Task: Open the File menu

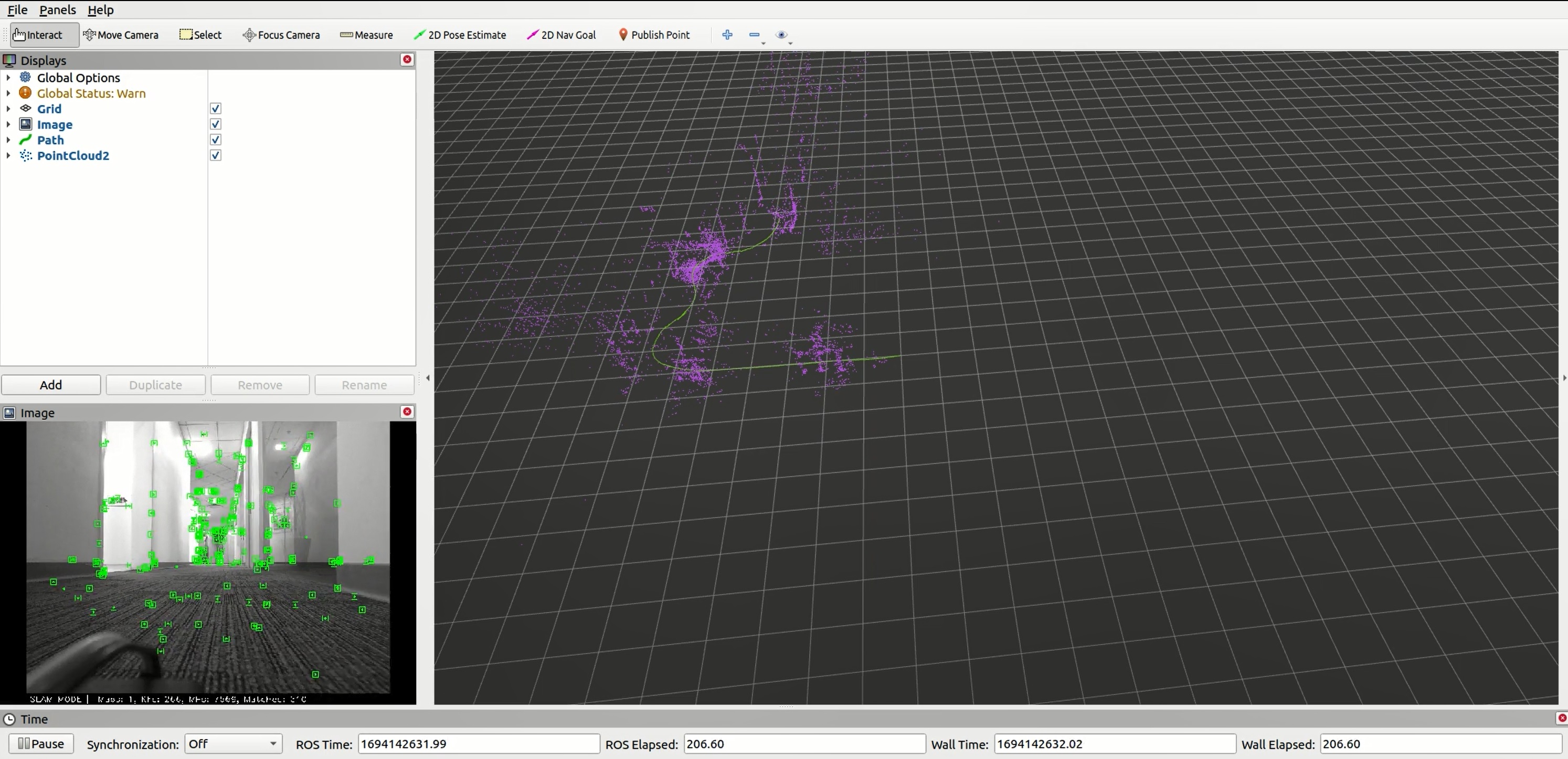Action: tap(17, 10)
